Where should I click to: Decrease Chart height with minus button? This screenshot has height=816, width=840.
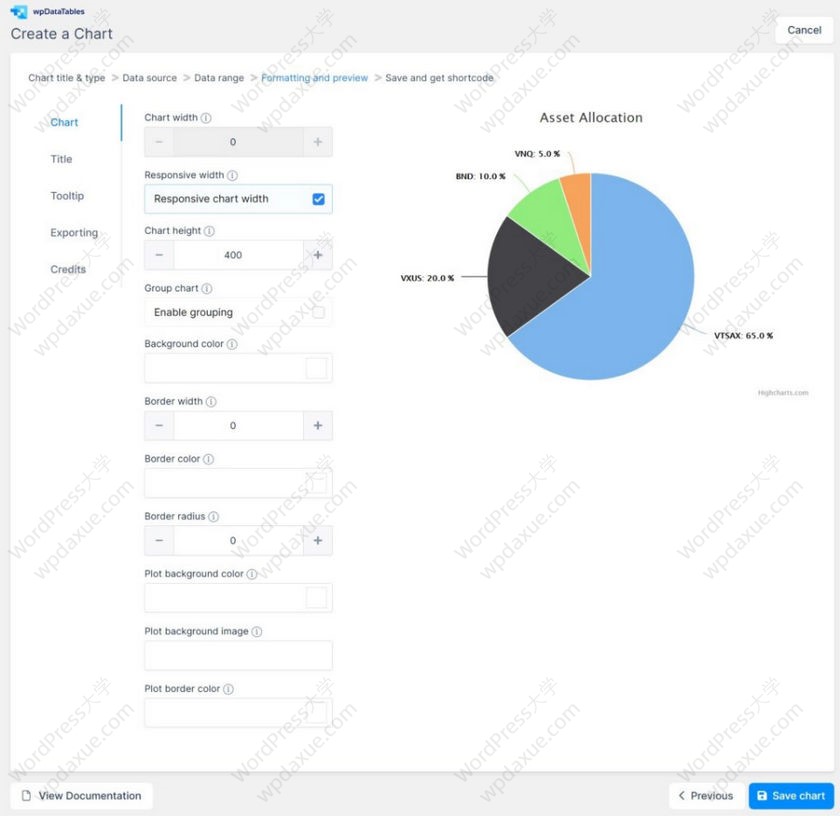159,255
